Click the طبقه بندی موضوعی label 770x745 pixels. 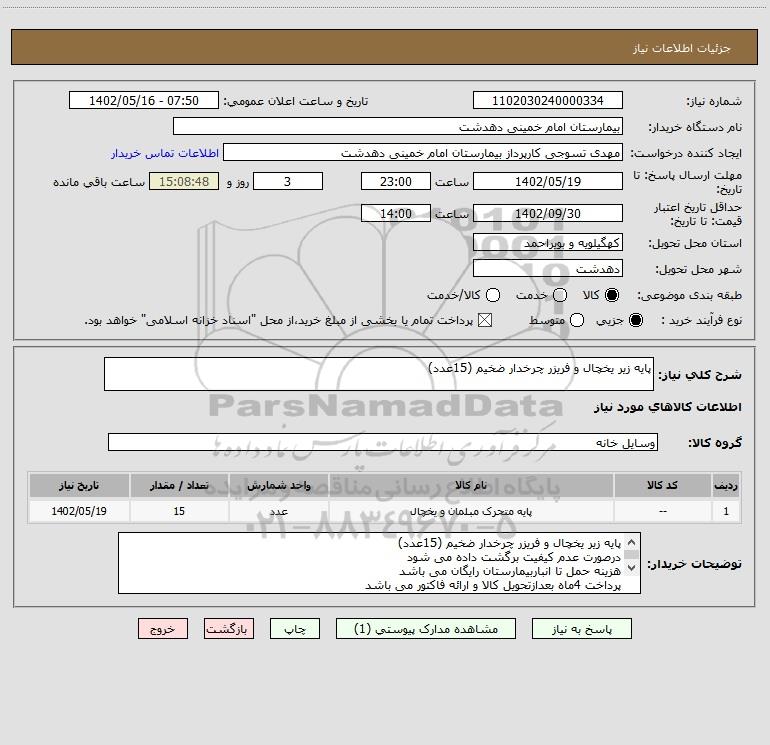click(x=689, y=296)
